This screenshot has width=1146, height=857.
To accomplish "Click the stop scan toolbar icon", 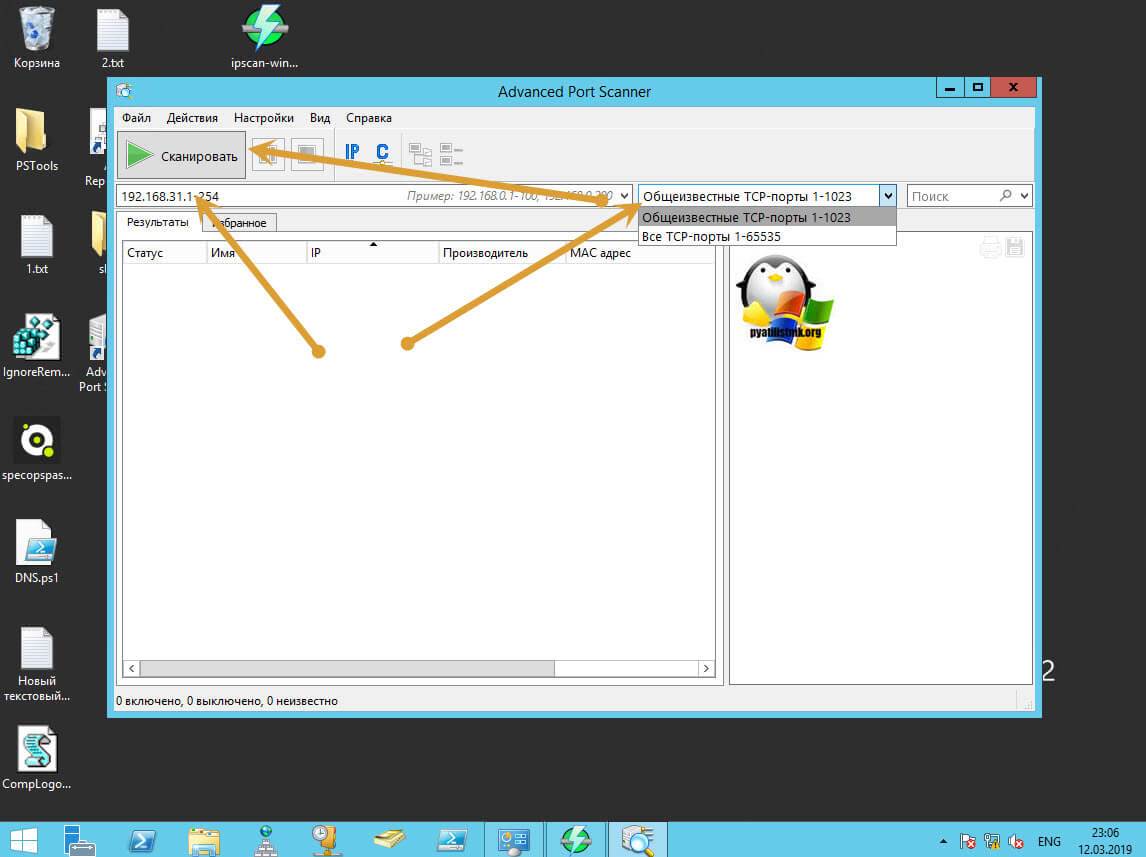I will (x=307, y=154).
